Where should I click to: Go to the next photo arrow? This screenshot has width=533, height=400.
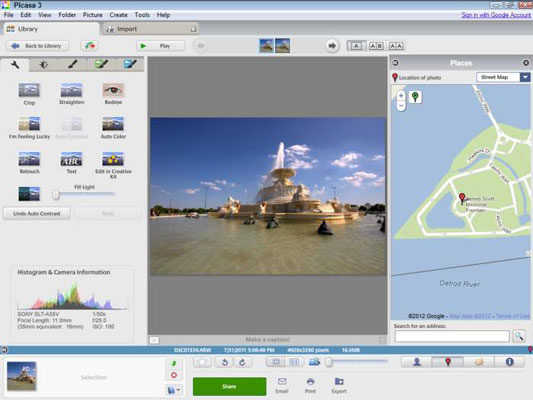pyautogui.click(x=332, y=46)
